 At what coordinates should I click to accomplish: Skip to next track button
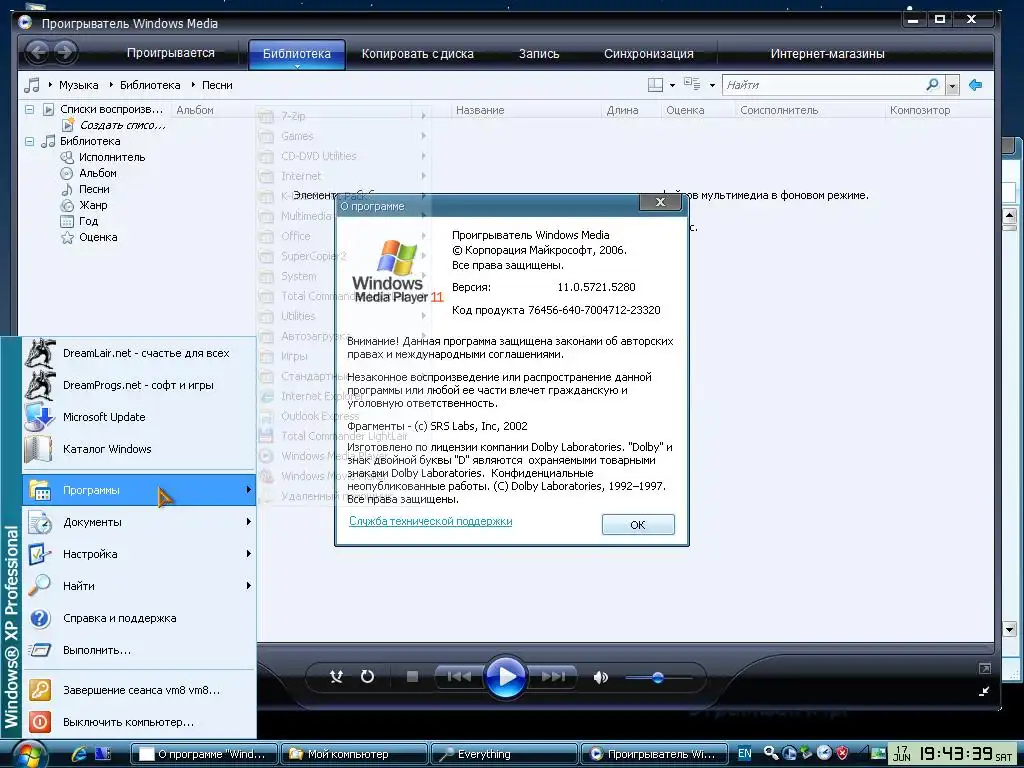pyautogui.click(x=552, y=677)
